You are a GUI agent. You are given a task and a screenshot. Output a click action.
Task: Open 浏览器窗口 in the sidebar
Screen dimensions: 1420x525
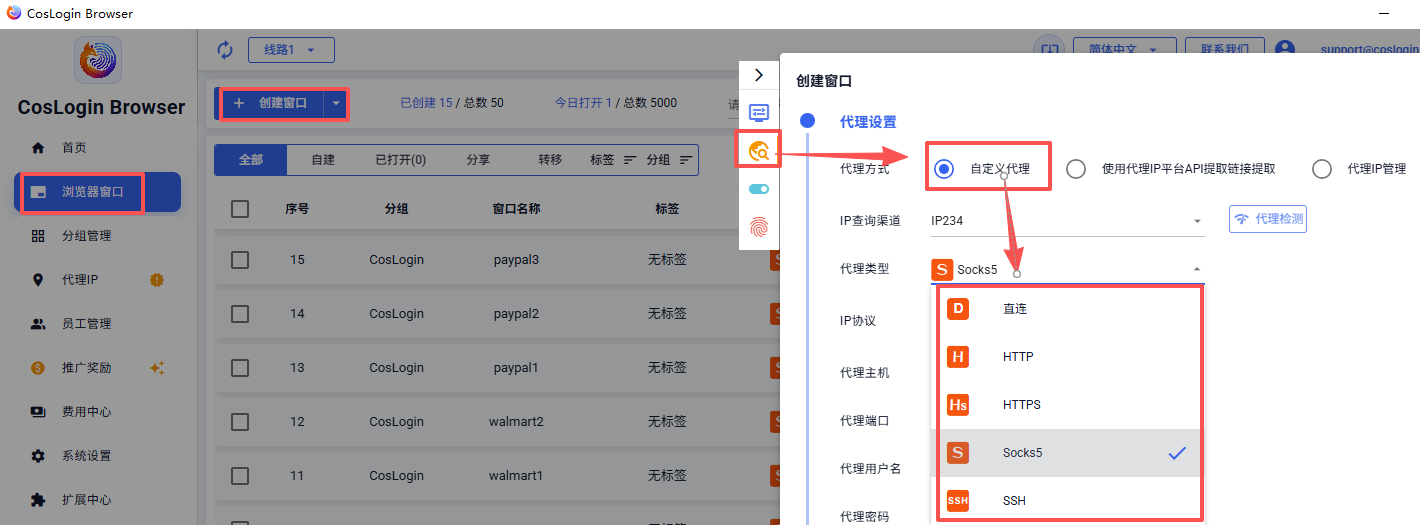coord(97,192)
